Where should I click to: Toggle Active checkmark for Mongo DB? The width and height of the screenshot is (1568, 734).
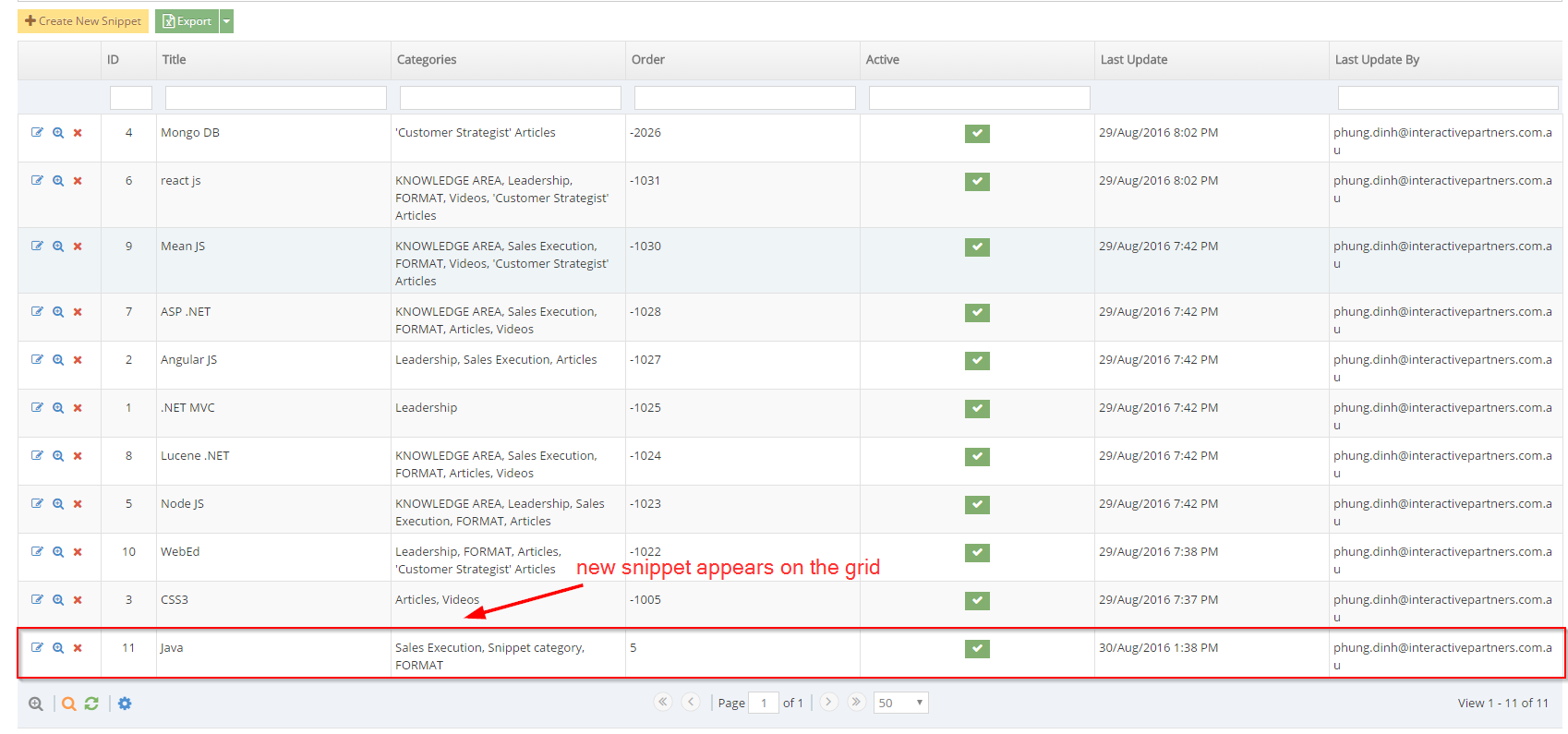pyautogui.click(x=977, y=134)
